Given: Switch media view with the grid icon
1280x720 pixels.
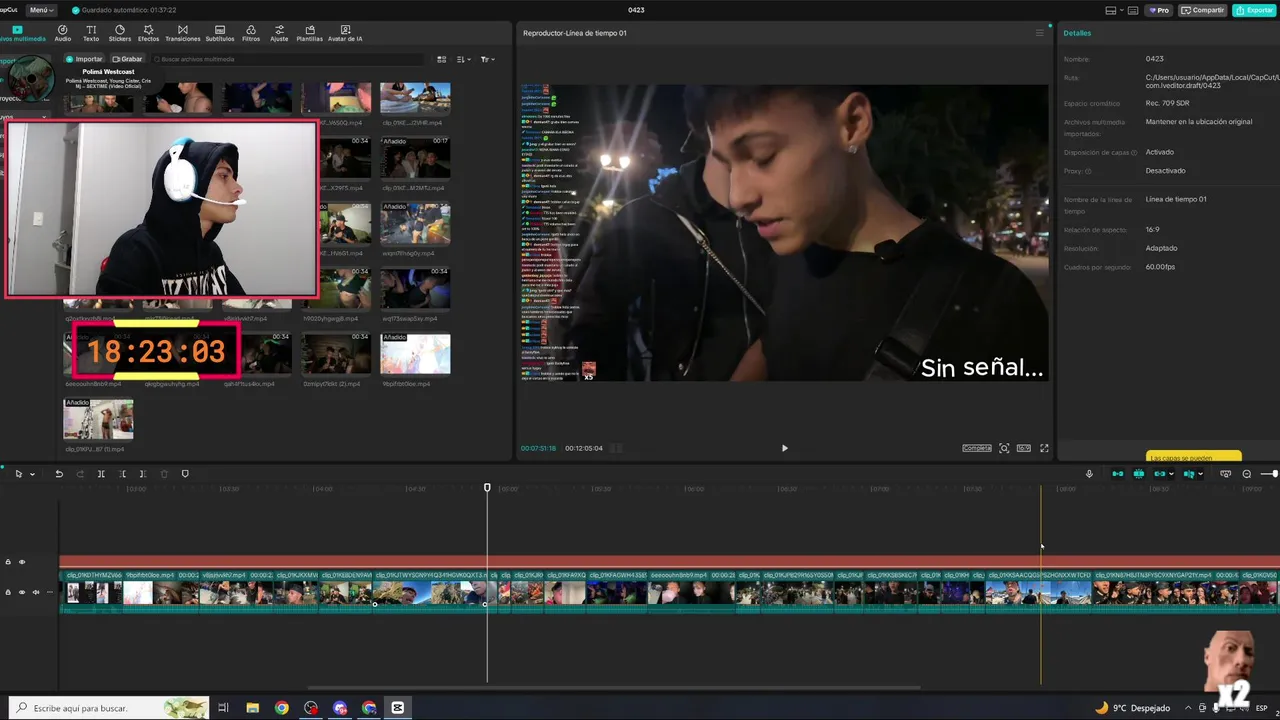Looking at the screenshot, I should [441, 59].
